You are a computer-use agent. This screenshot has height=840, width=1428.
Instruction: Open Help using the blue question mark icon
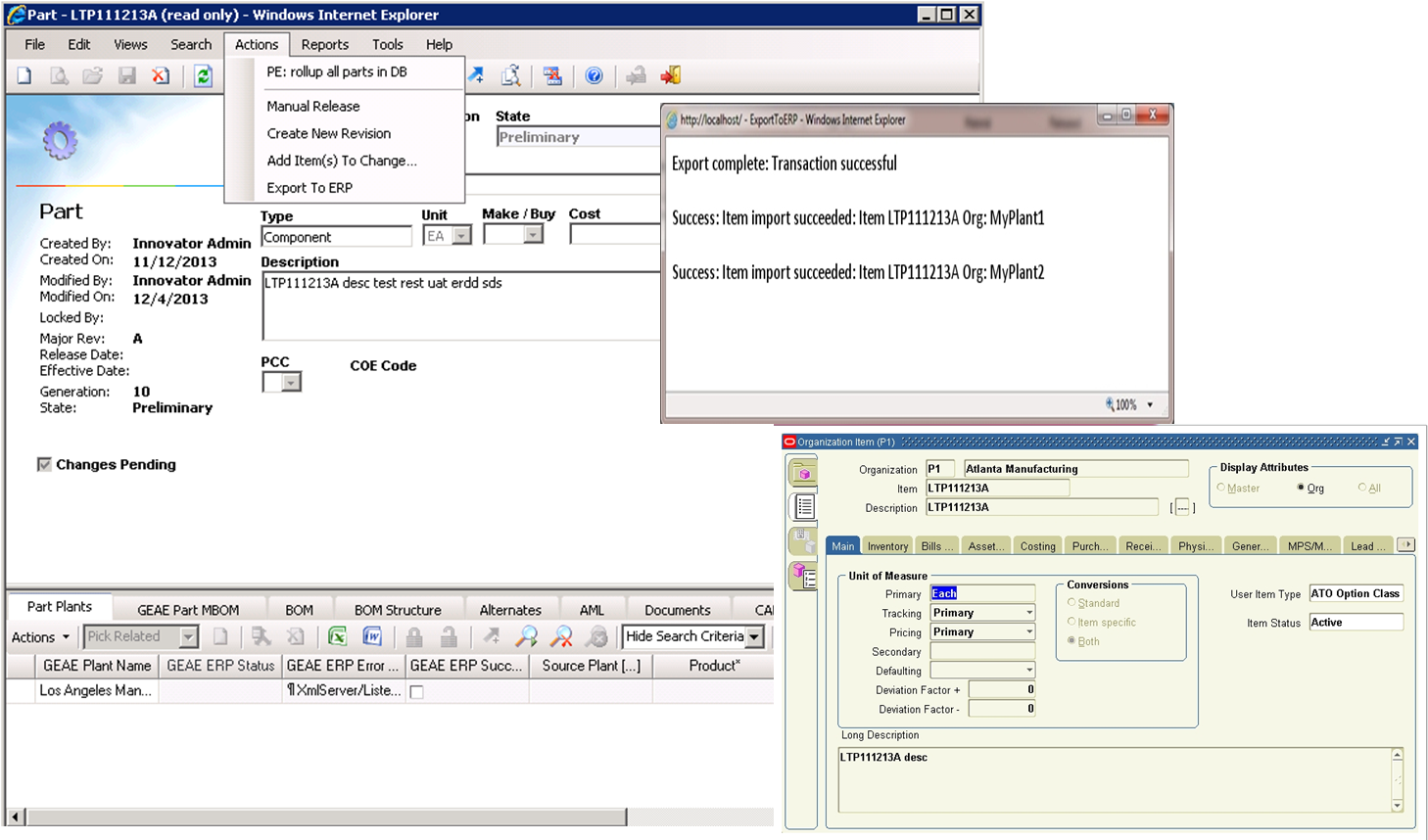(594, 75)
